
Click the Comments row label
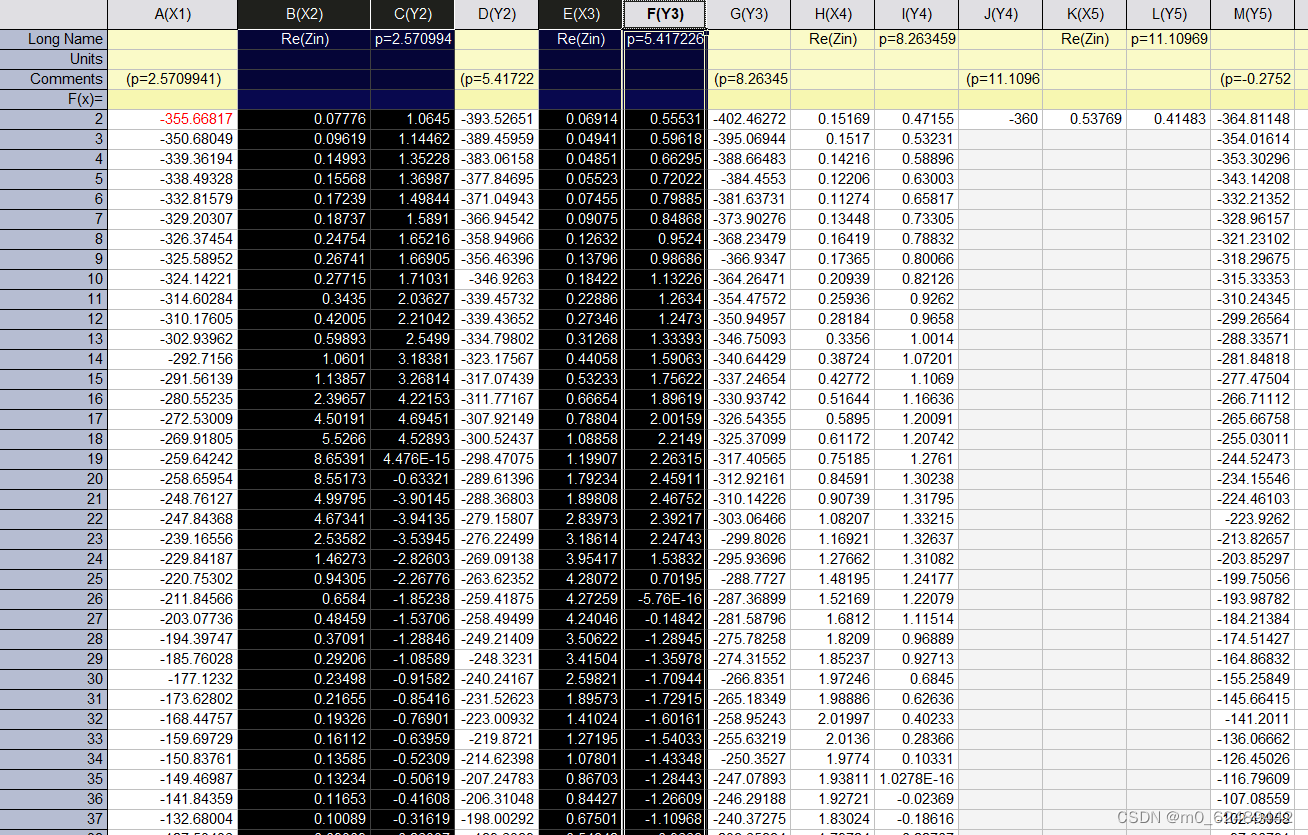pyautogui.click(x=54, y=79)
